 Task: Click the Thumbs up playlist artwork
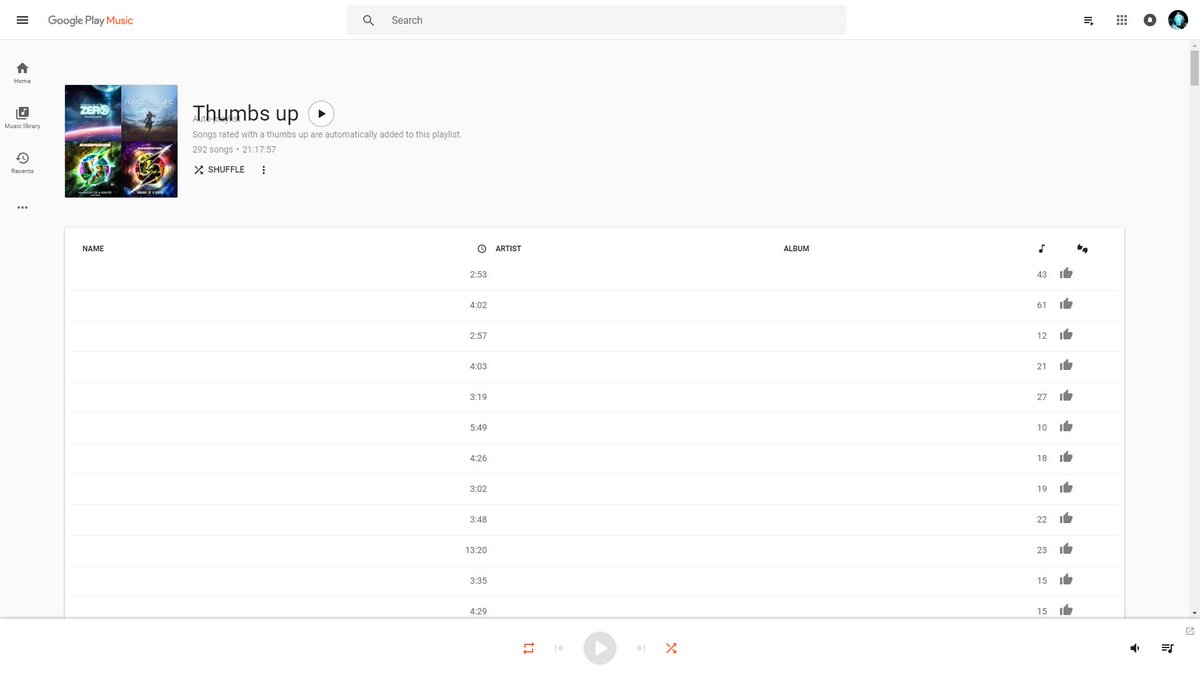tap(121, 141)
